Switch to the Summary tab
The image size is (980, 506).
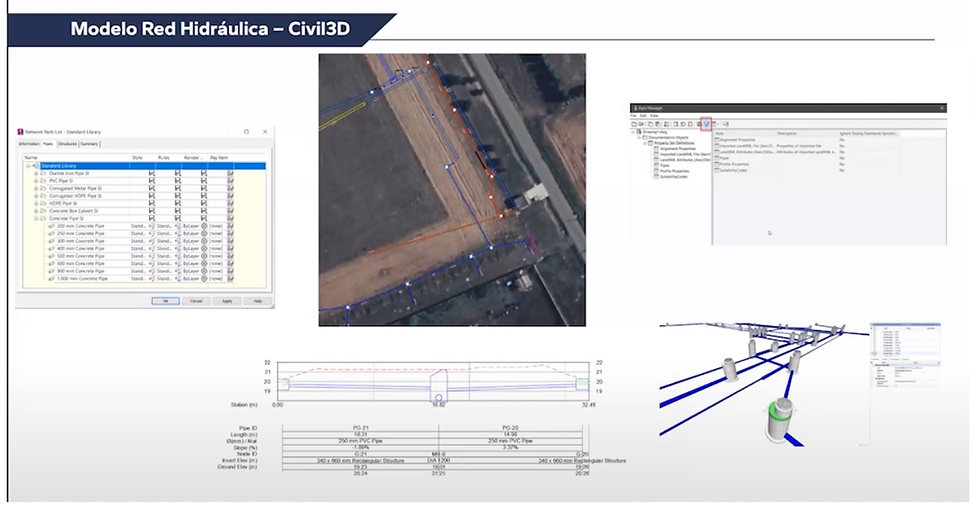pyautogui.click(x=89, y=144)
